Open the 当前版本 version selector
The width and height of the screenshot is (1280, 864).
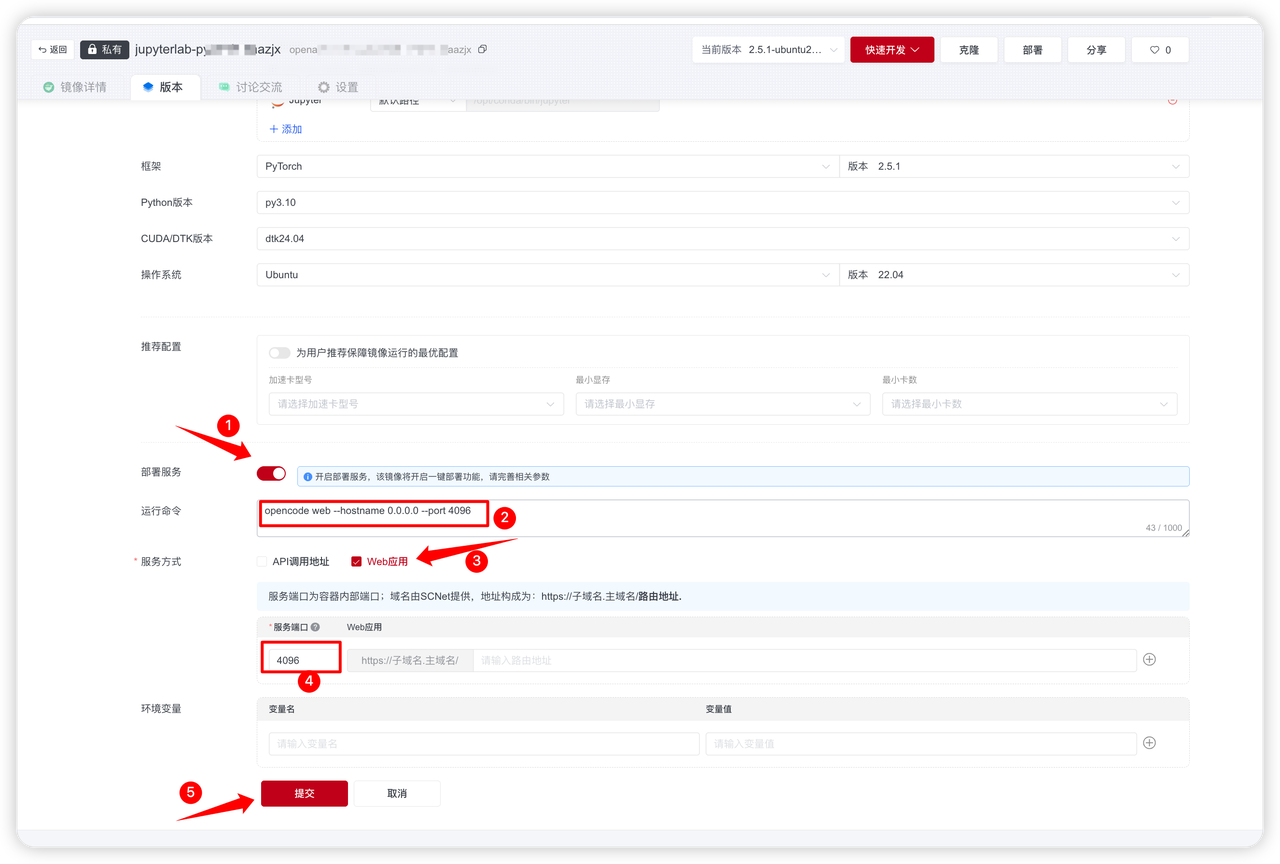768,50
